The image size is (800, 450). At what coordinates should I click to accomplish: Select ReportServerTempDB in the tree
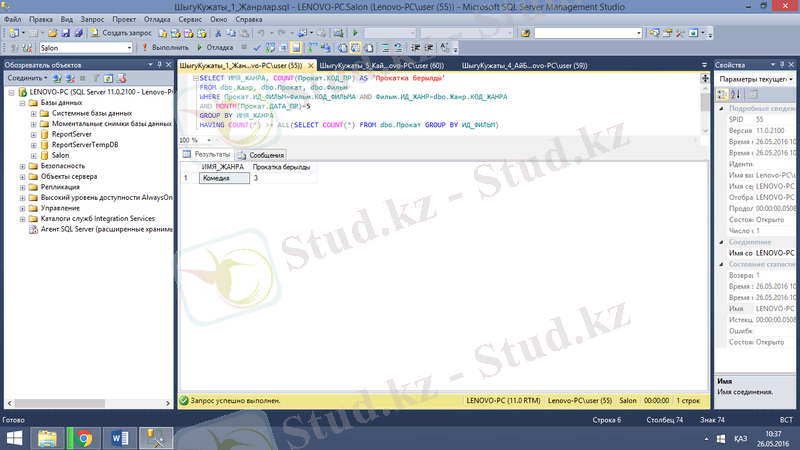pos(85,145)
